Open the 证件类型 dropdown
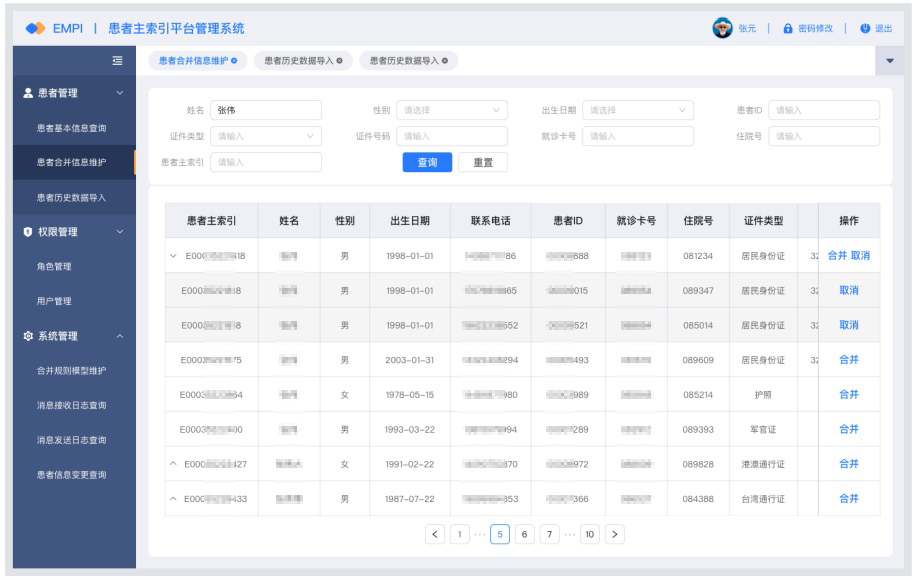916x580 pixels. tap(266, 136)
